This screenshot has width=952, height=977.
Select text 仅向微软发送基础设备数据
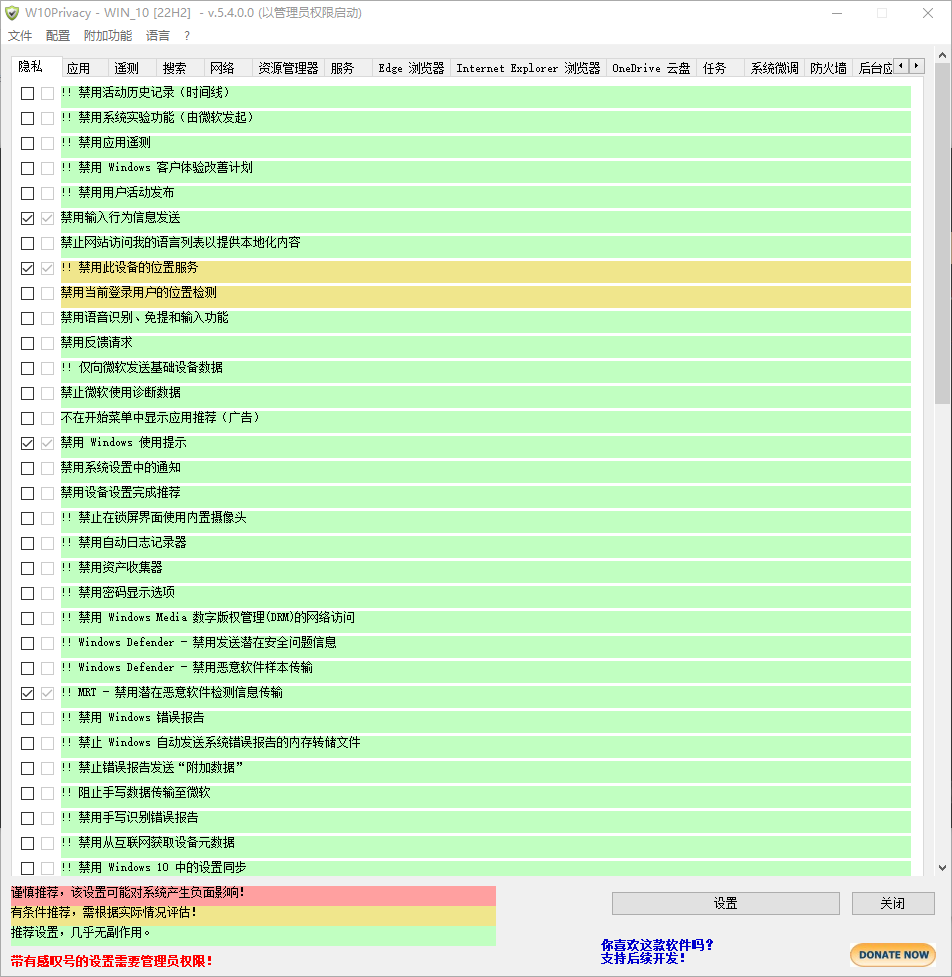click(150, 368)
